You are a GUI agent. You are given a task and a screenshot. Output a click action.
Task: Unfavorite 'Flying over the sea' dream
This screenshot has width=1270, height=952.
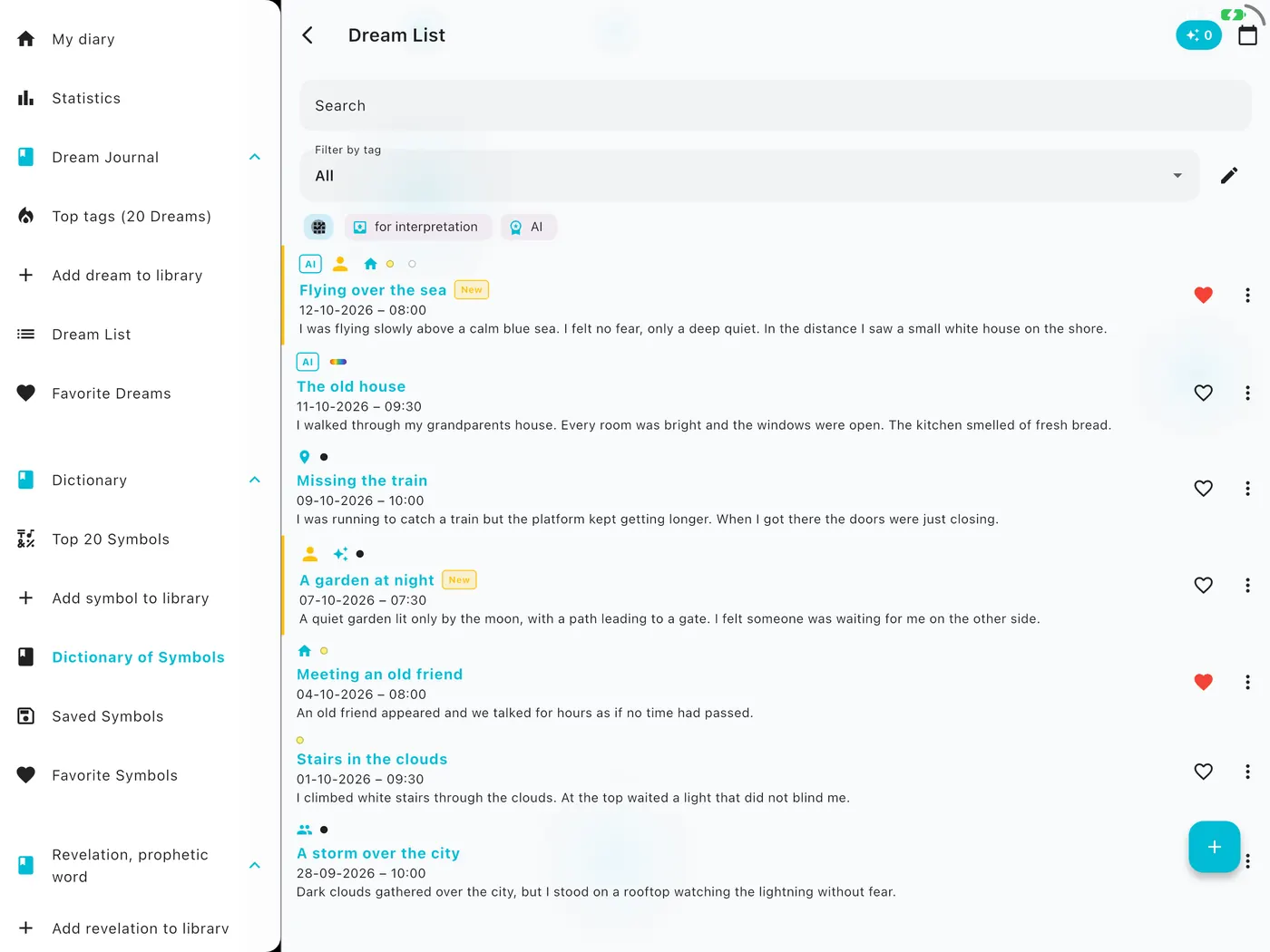tap(1203, 295)
